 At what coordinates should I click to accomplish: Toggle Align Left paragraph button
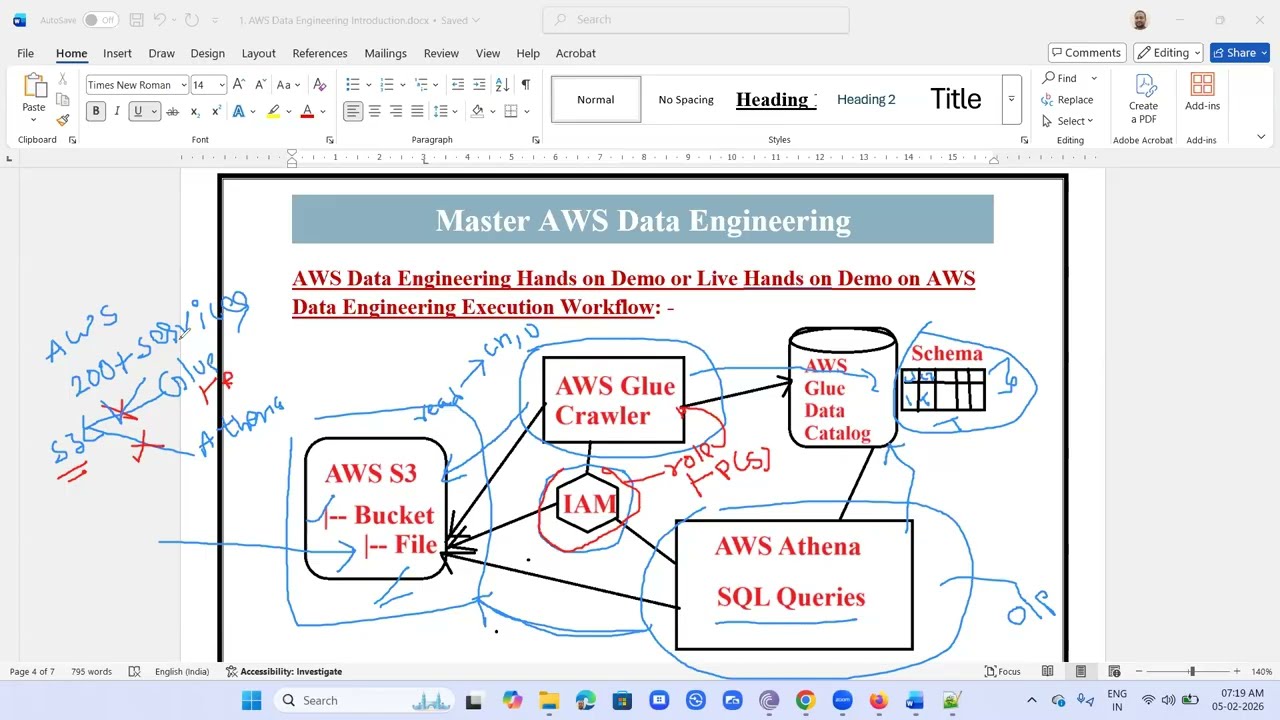point(353,111)
